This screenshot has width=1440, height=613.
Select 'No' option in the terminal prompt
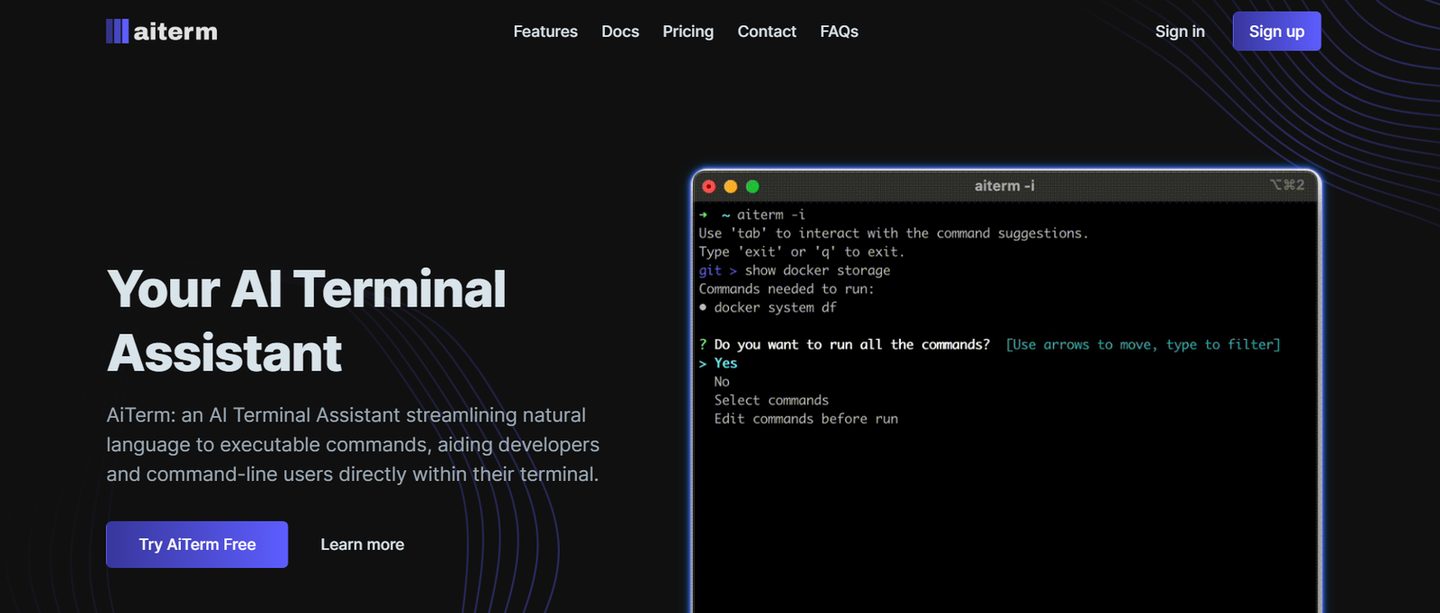tap(722, 382)
